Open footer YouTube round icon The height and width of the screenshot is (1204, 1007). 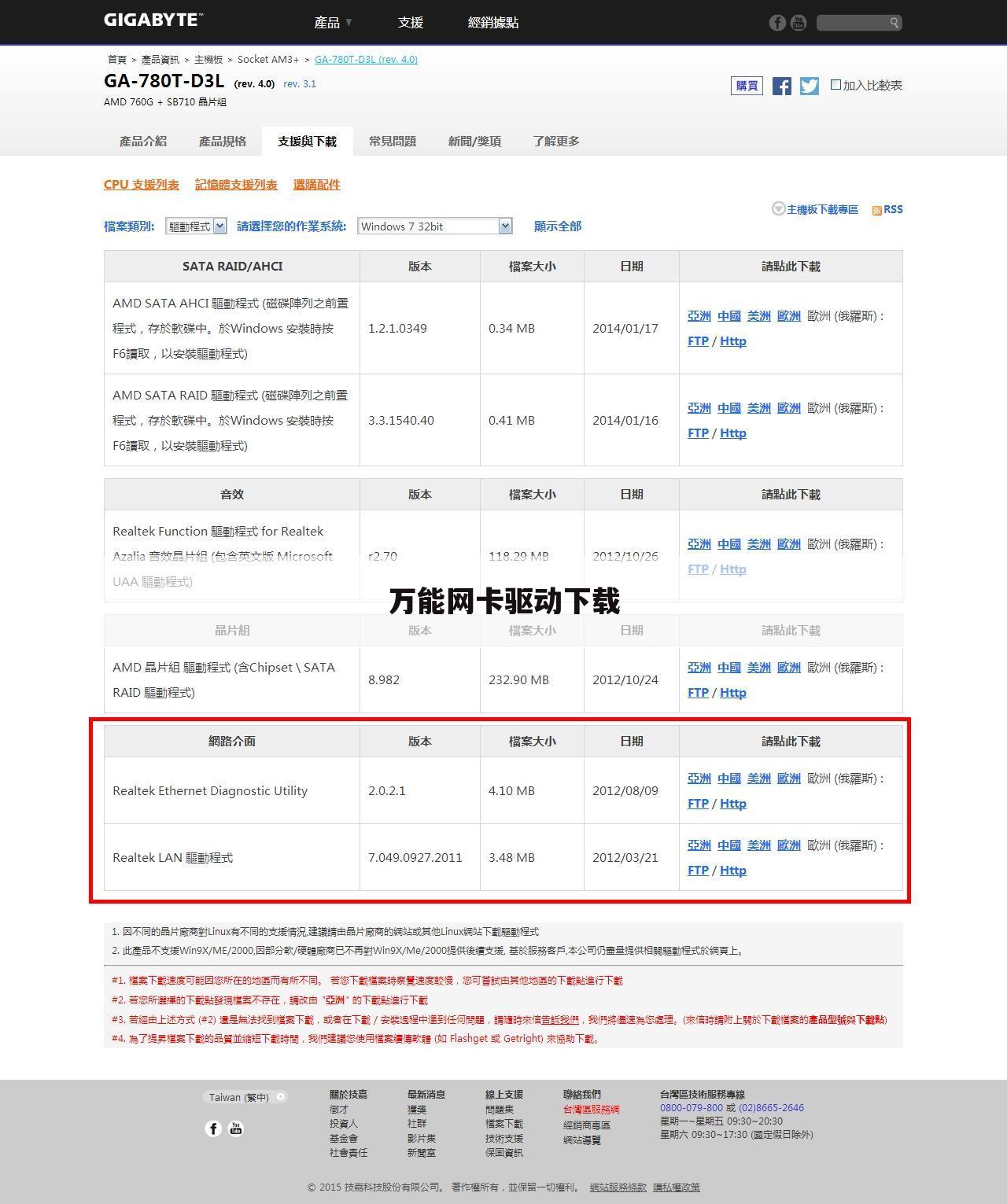[x=236, y=1129]
